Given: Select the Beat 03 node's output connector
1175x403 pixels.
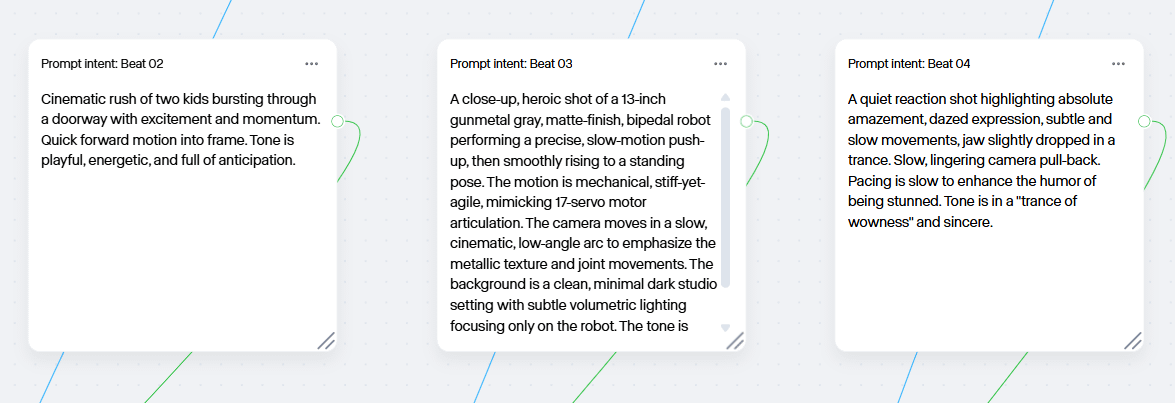Looking at the screenshot, I should [x=746, y=121].
